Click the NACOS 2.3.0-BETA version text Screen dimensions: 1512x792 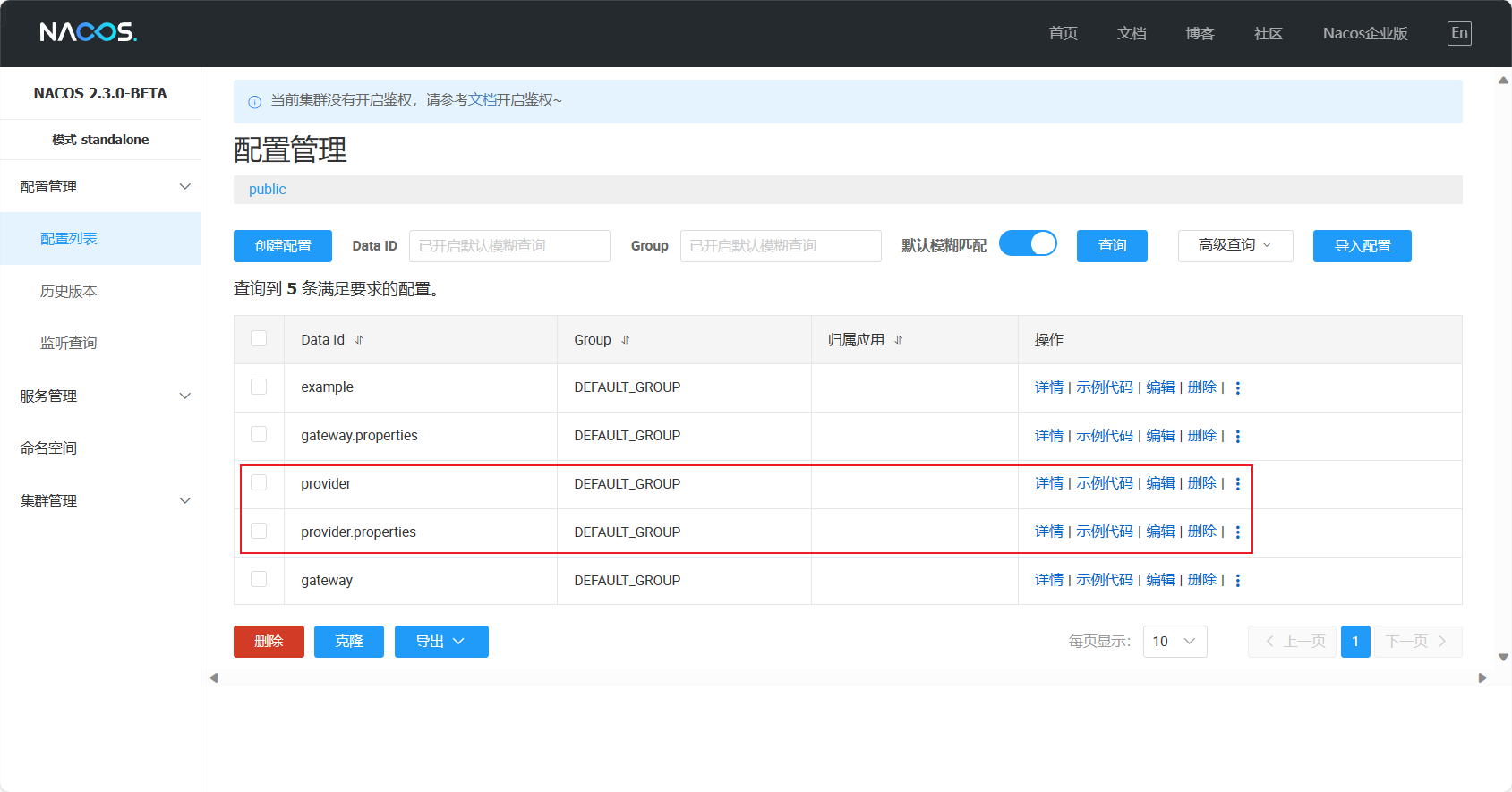click(100, 93)
